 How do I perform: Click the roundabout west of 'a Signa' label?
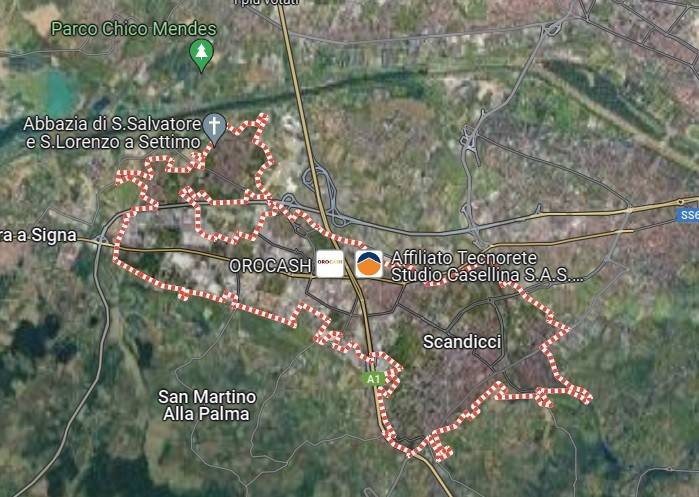tap(101, 240)
